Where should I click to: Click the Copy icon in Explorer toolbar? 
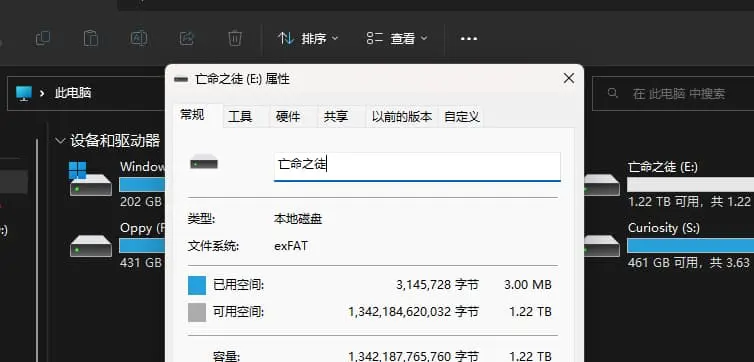pyautogui.click(x=43, y=38)
